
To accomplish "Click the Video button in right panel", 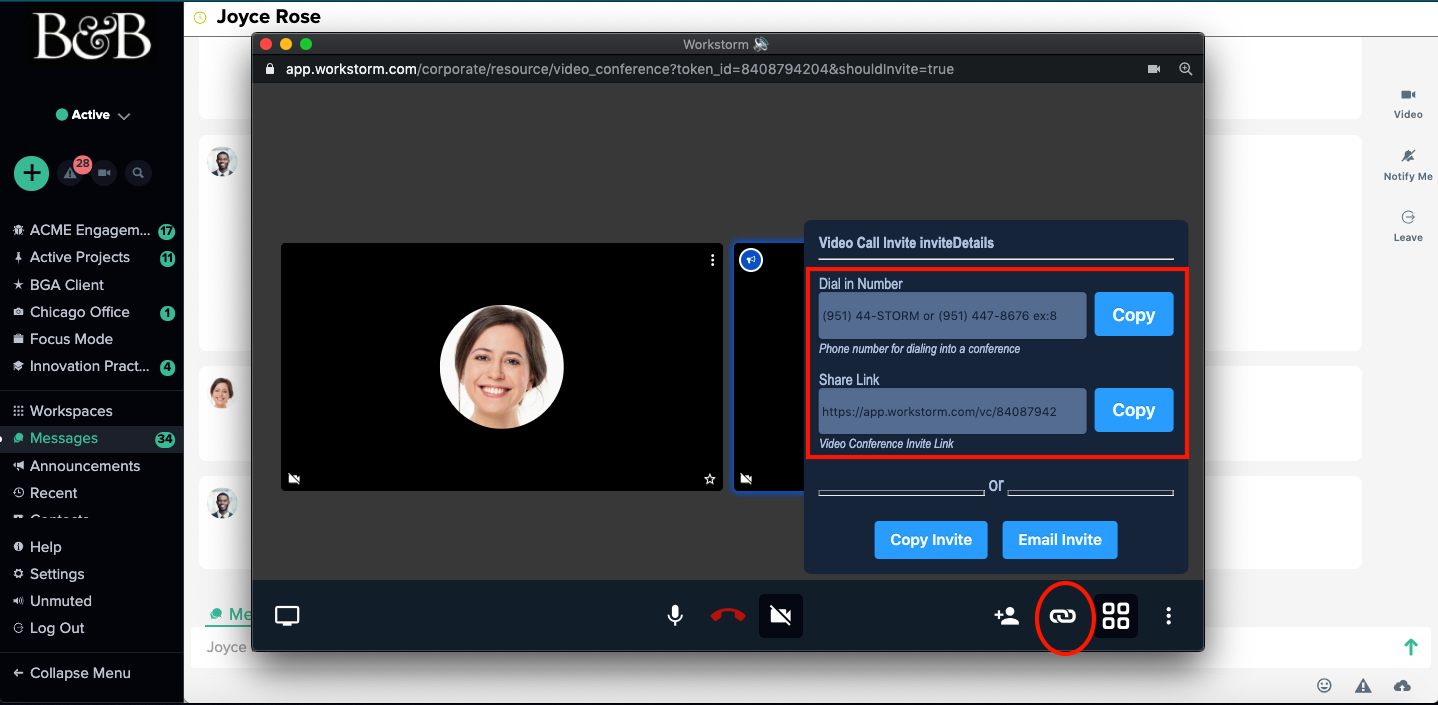I will click(x=1408, y=103).
